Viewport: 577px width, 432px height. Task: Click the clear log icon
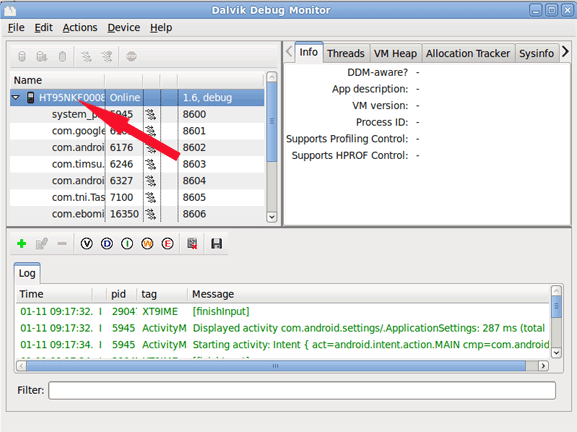(192, 244)
